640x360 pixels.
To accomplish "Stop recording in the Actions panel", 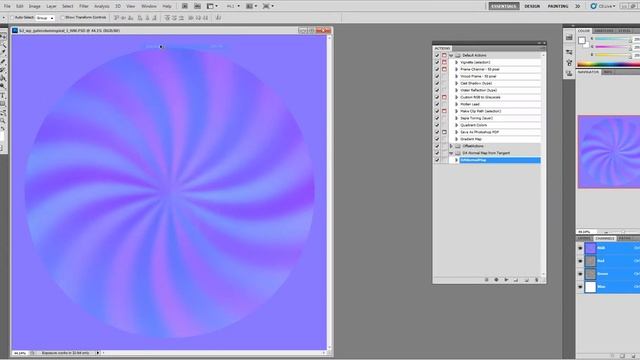I will coord(486,280).
